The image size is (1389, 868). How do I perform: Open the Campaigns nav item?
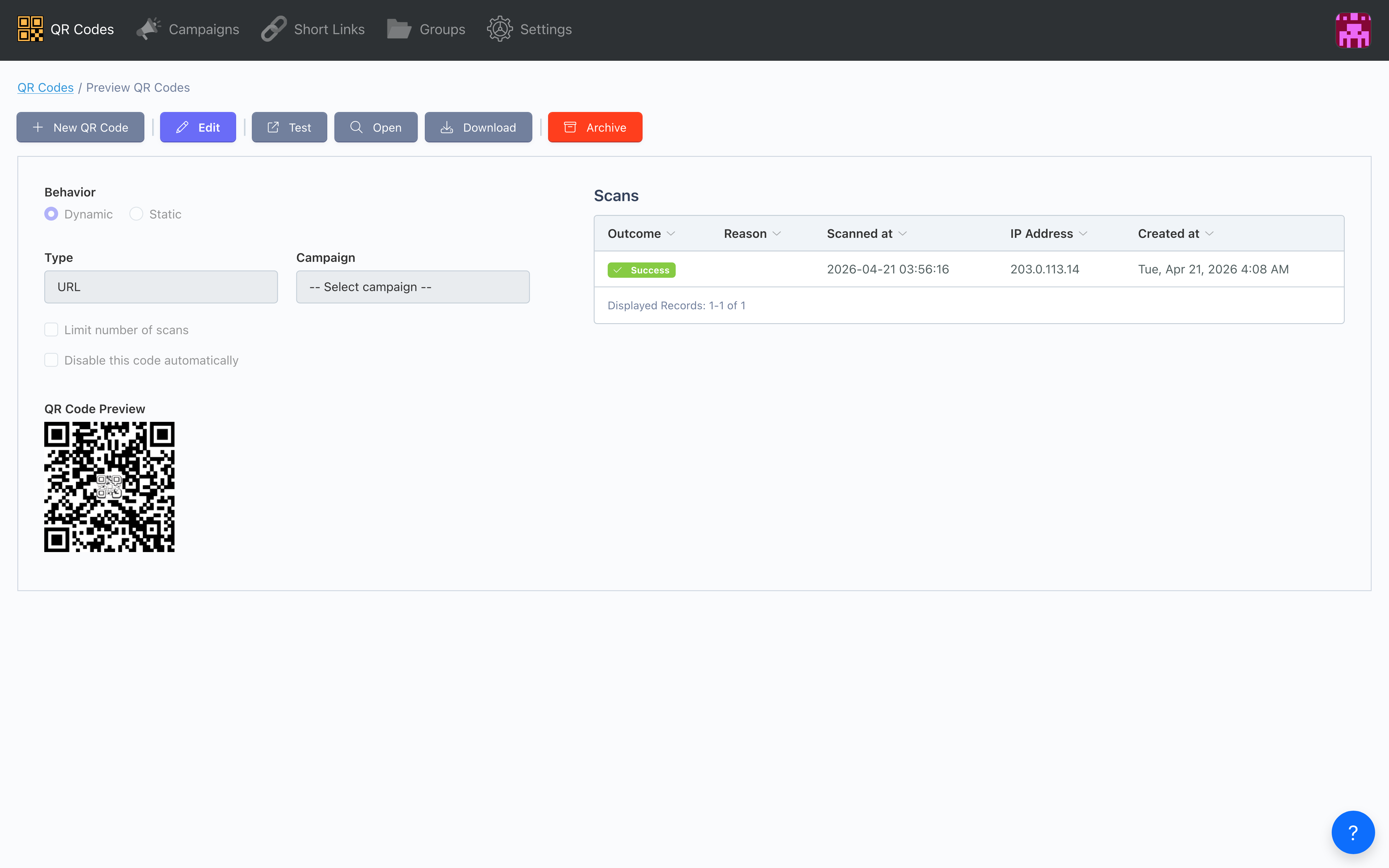[188, 29]
